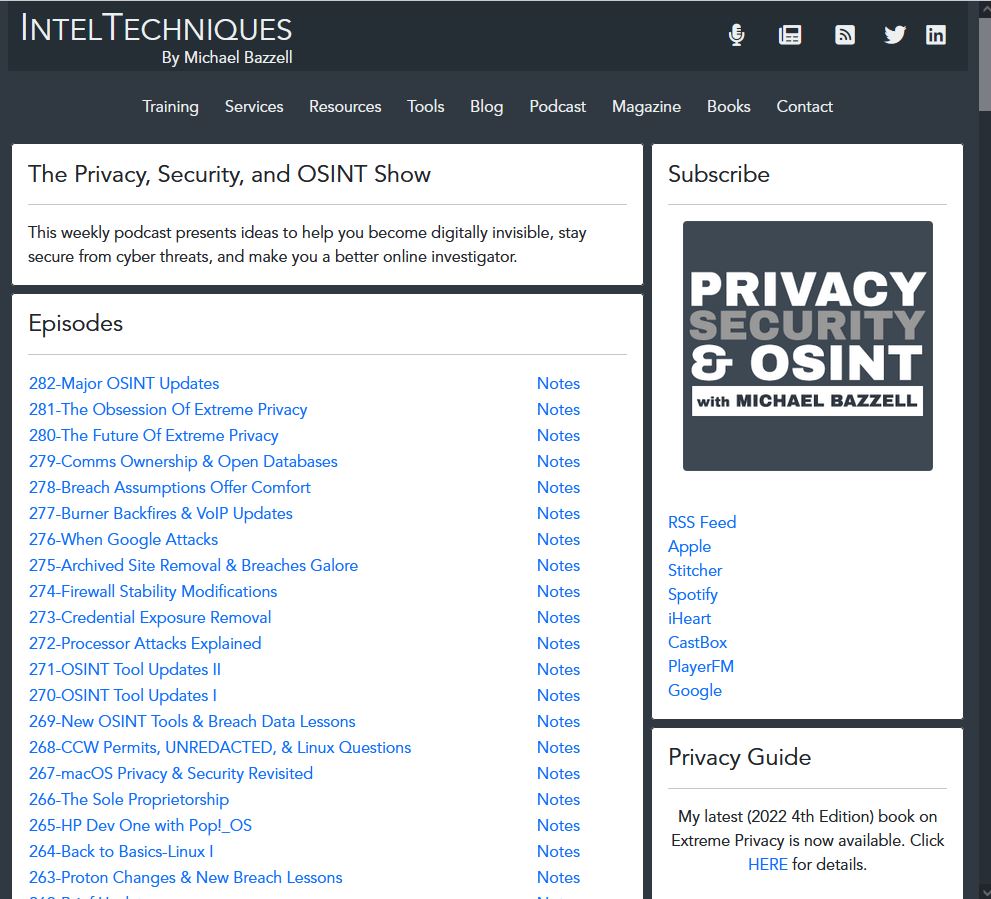991x899 pixels.
Task: Open episode 272-Processor Attacks Explained
Action: point(145,643)
